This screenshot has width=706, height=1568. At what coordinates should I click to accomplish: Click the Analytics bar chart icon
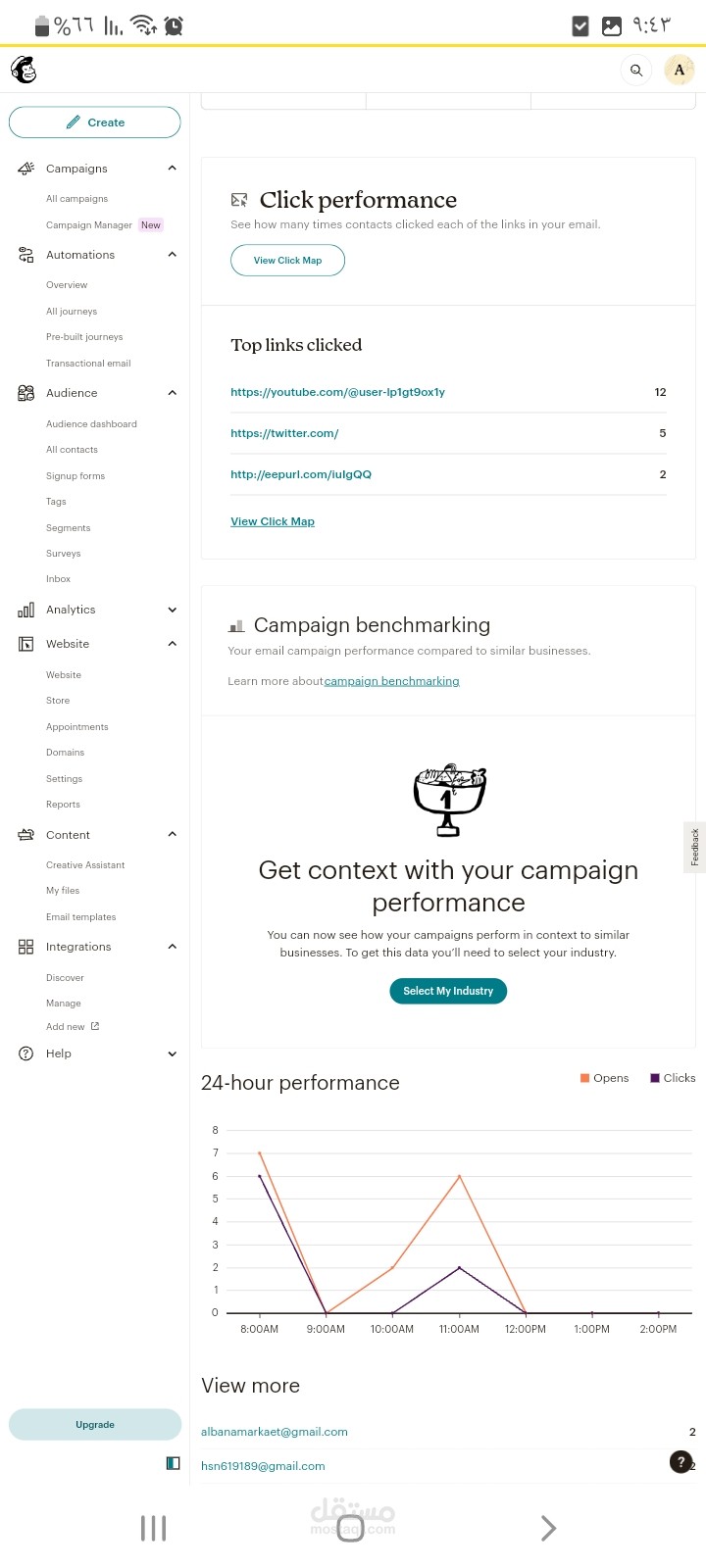pyautogui.click(x=26, y=610)
